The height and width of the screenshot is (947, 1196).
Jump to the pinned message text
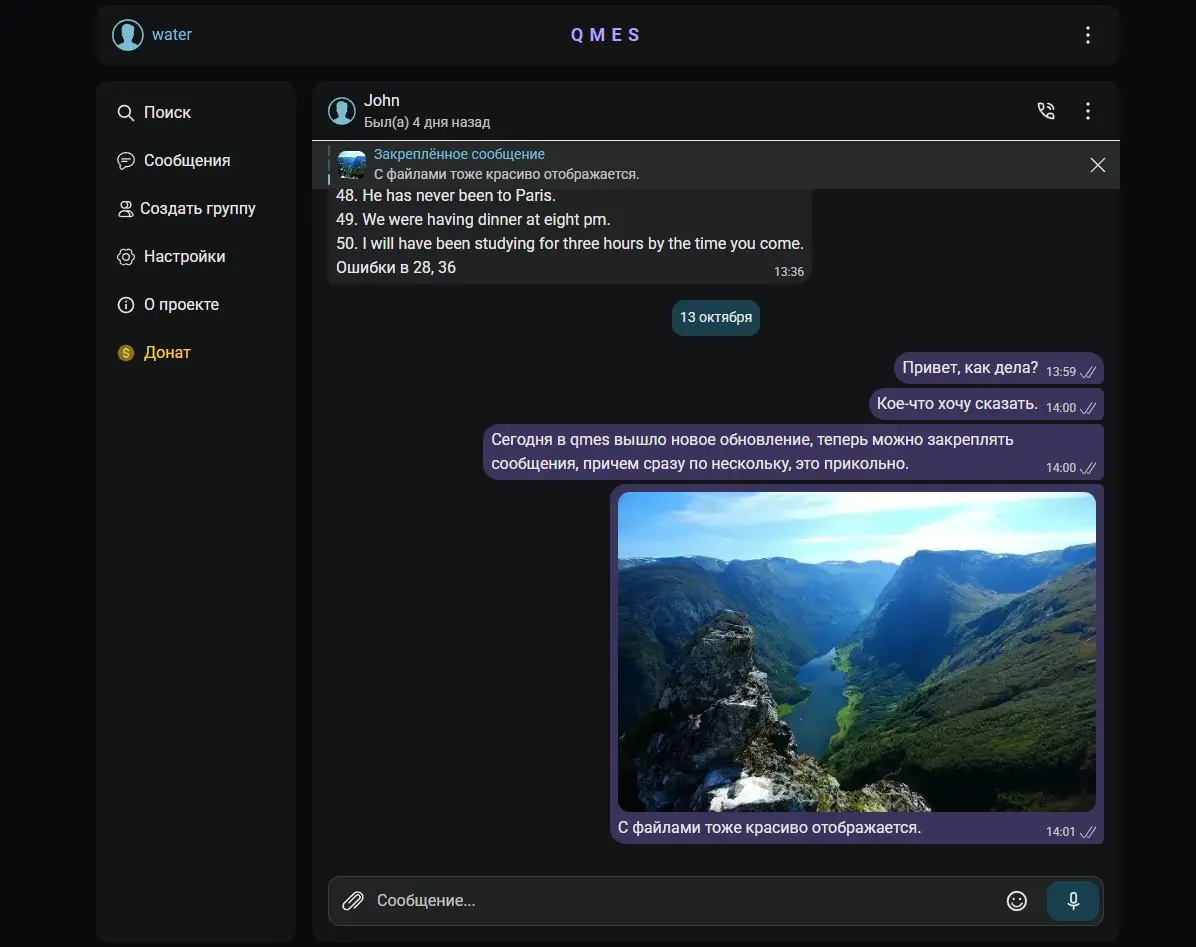click(x=506, y=174)
